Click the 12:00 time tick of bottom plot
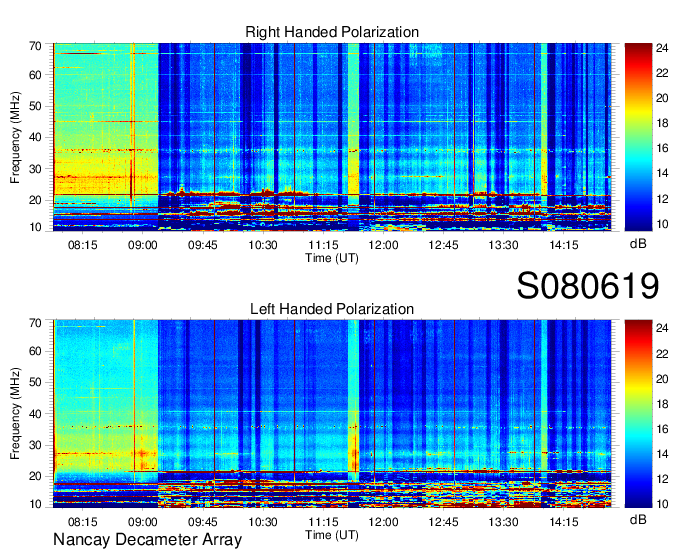This screenshot has height=552, width=680. (x=383, y=522)
